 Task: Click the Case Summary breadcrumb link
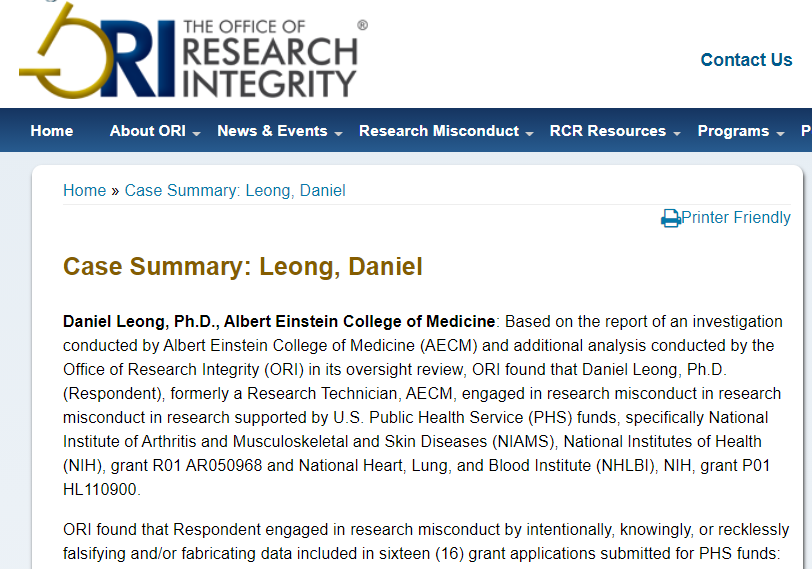(235, 190)
